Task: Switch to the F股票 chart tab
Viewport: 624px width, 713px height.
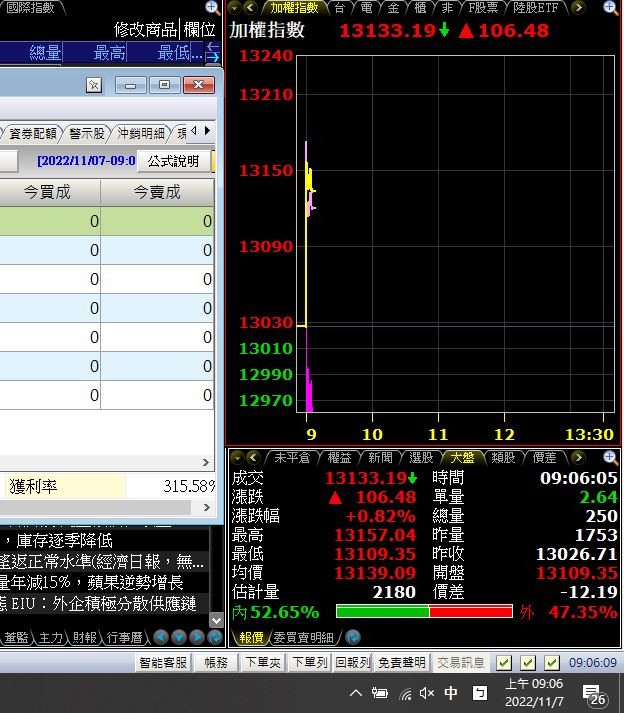Action: click(x=483, y=8)
